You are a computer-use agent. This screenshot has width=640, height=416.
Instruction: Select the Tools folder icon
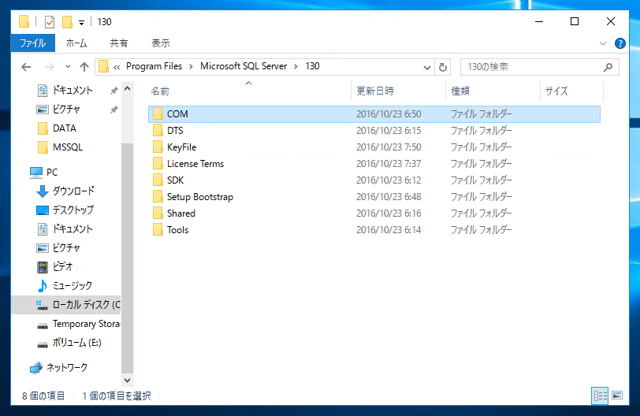pos(158,230)
